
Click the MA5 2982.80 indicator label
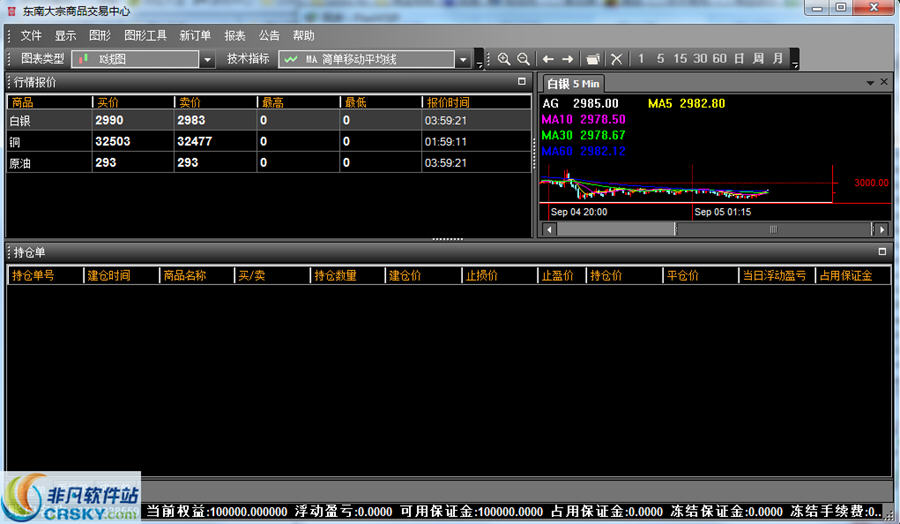pos(686,104)
